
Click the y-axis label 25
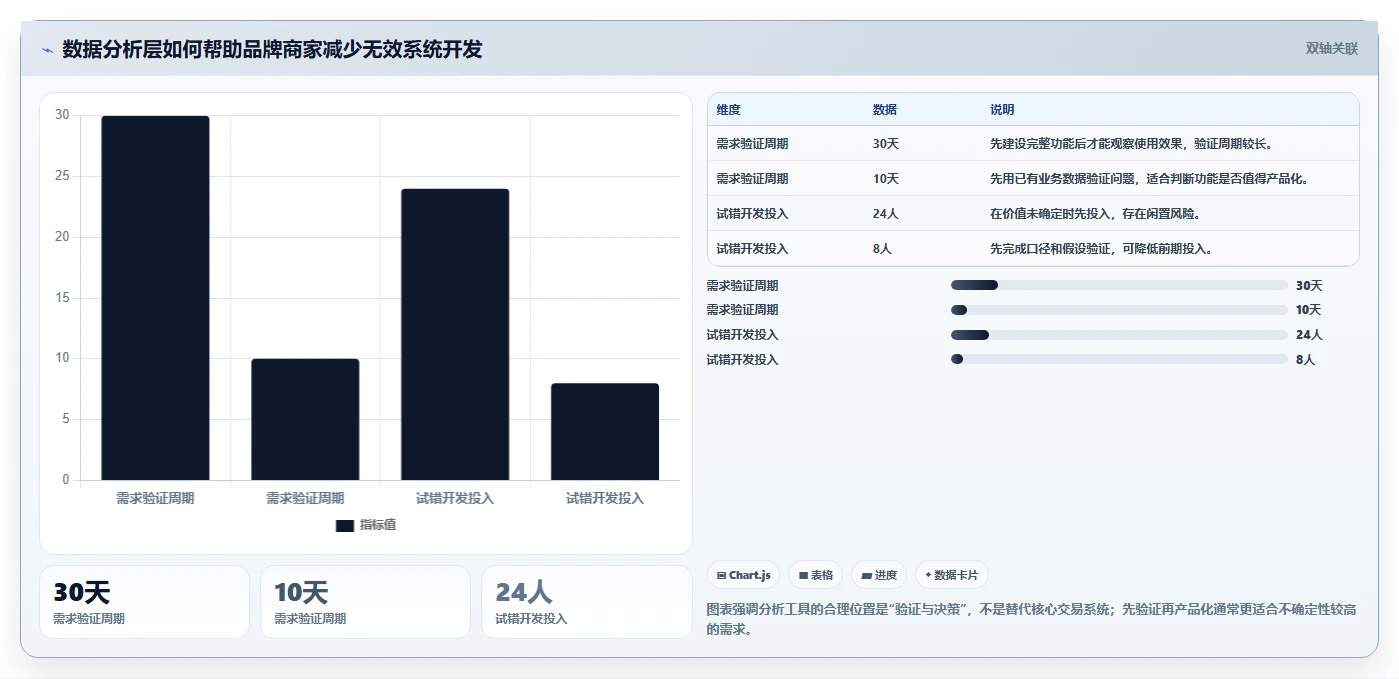[62, 176]
